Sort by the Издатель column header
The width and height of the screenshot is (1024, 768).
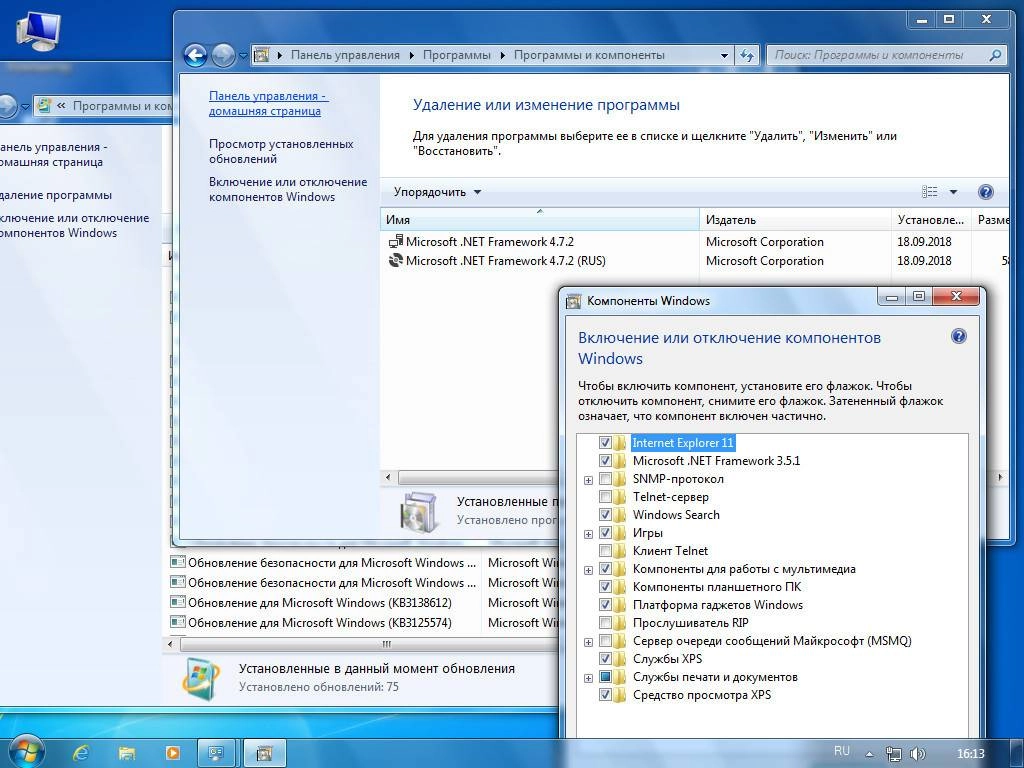[795, 219]
